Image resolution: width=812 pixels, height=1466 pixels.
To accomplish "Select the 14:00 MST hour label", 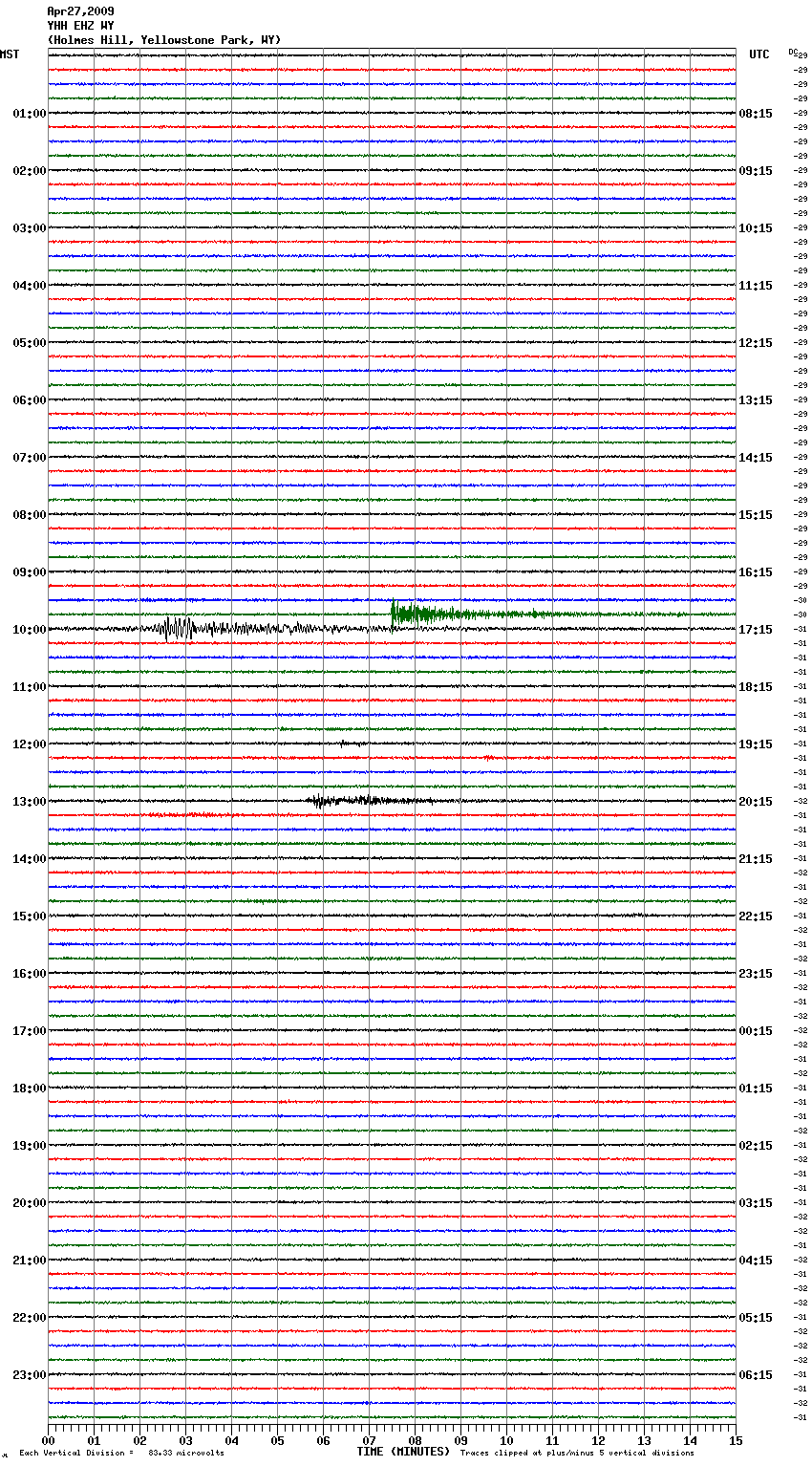I will (x=30, y=859).
